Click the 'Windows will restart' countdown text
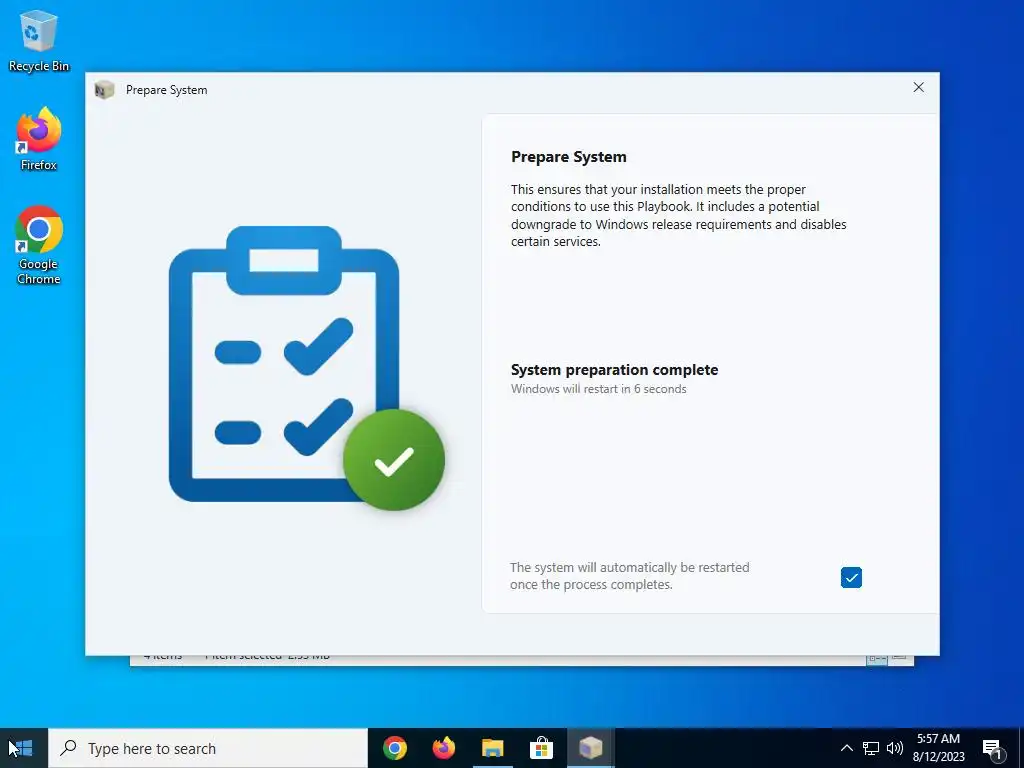The image size is (1024, 768). [598, 389]
